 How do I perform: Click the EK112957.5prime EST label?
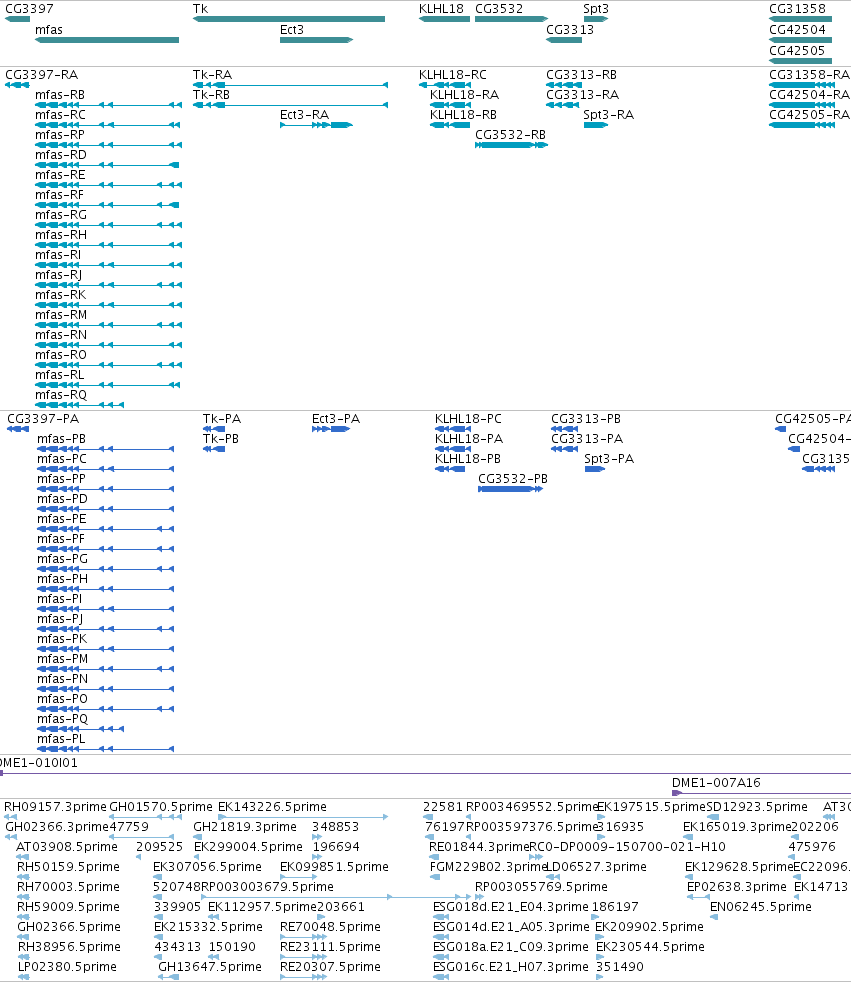tap(262, 906)
